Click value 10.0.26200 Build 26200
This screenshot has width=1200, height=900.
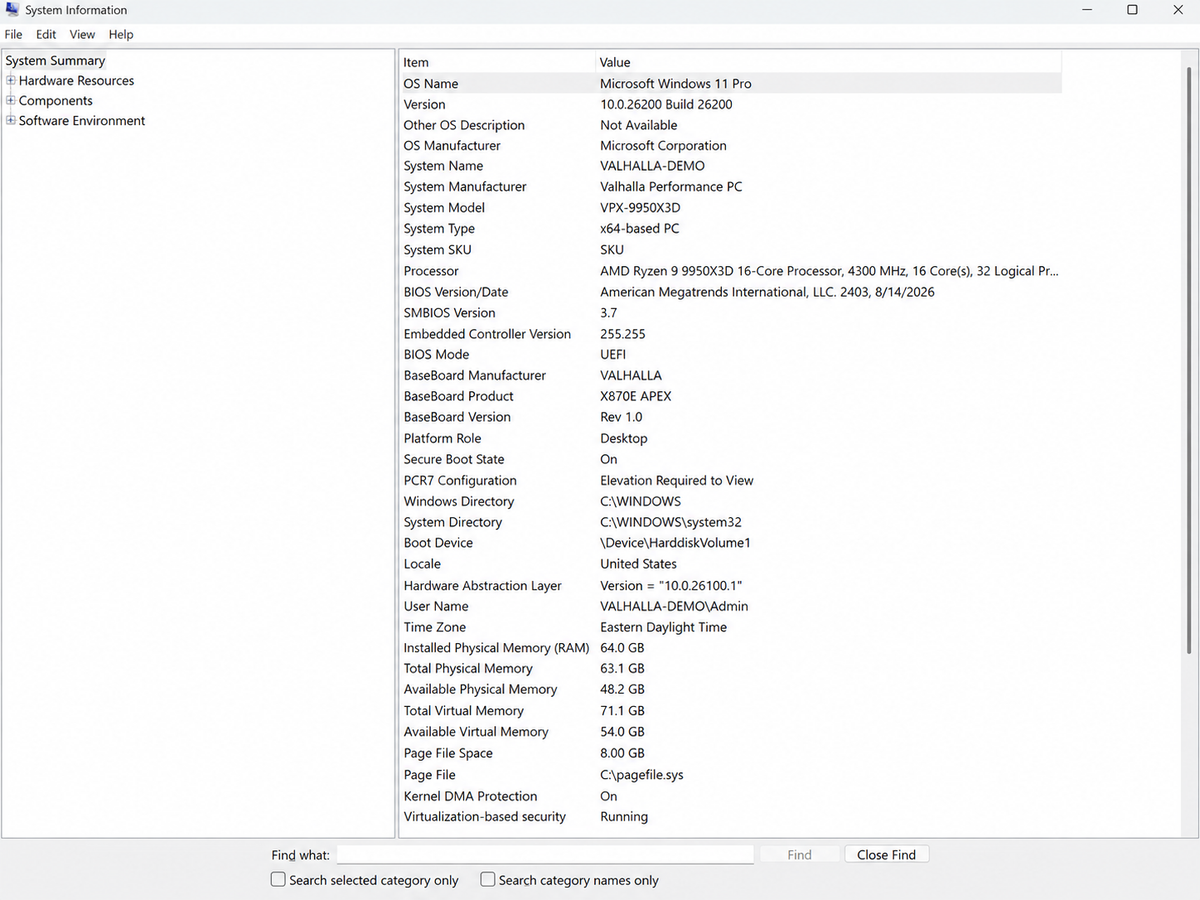666,105
